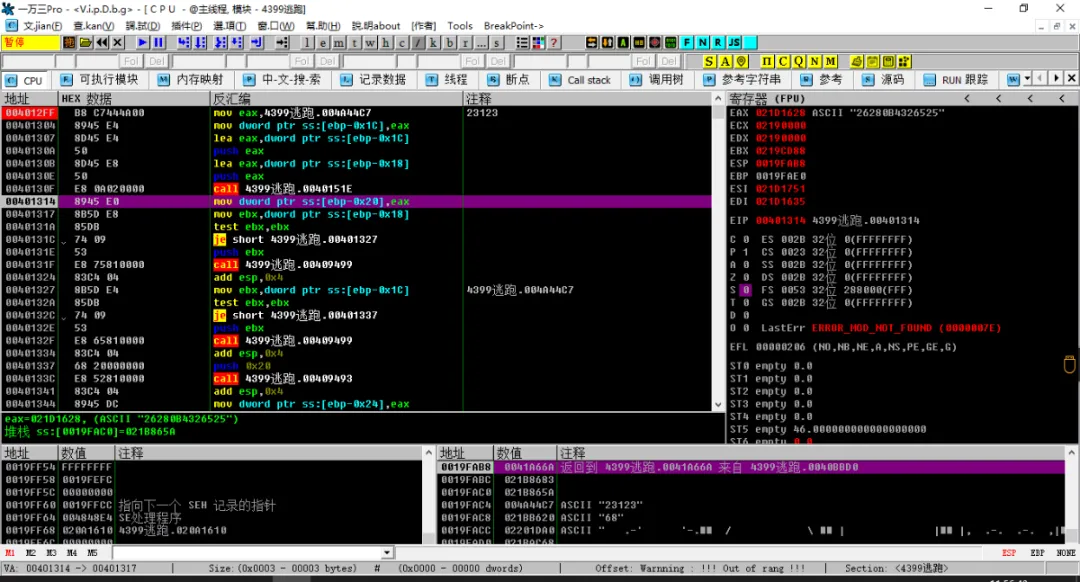Click the NONE stack mode button
The height and width of the screenshot is (582, 1080).
click(1066, 553)
